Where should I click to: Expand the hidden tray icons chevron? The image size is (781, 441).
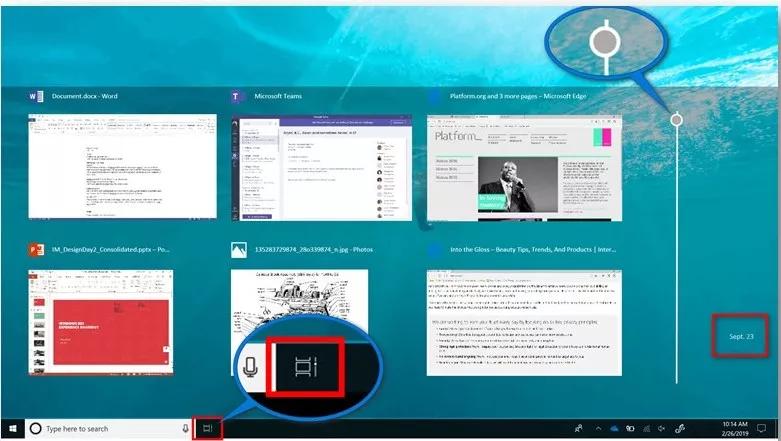(x=598, y=429)
